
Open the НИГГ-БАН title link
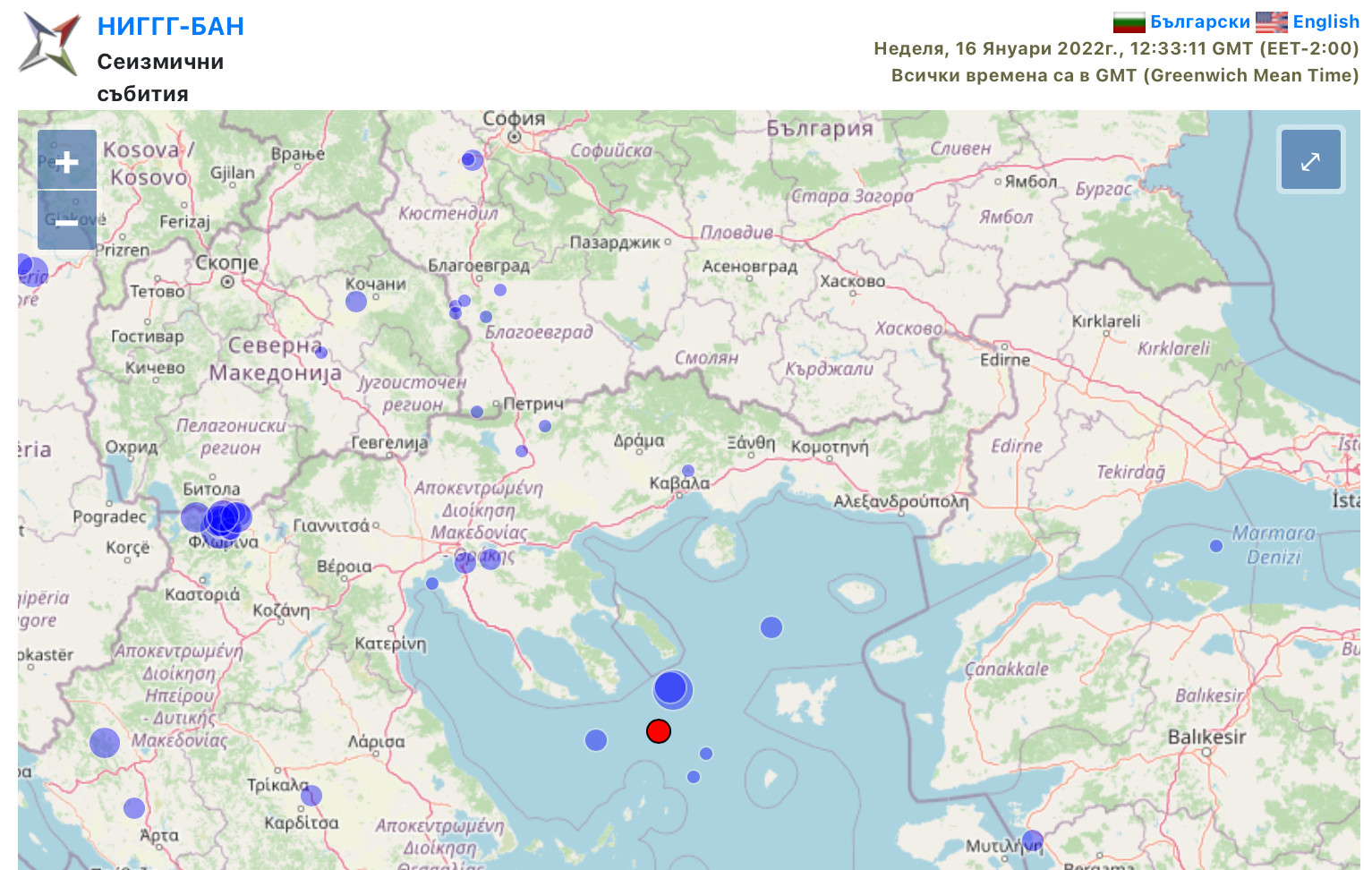pyautogui.click(x=170, y=27)
